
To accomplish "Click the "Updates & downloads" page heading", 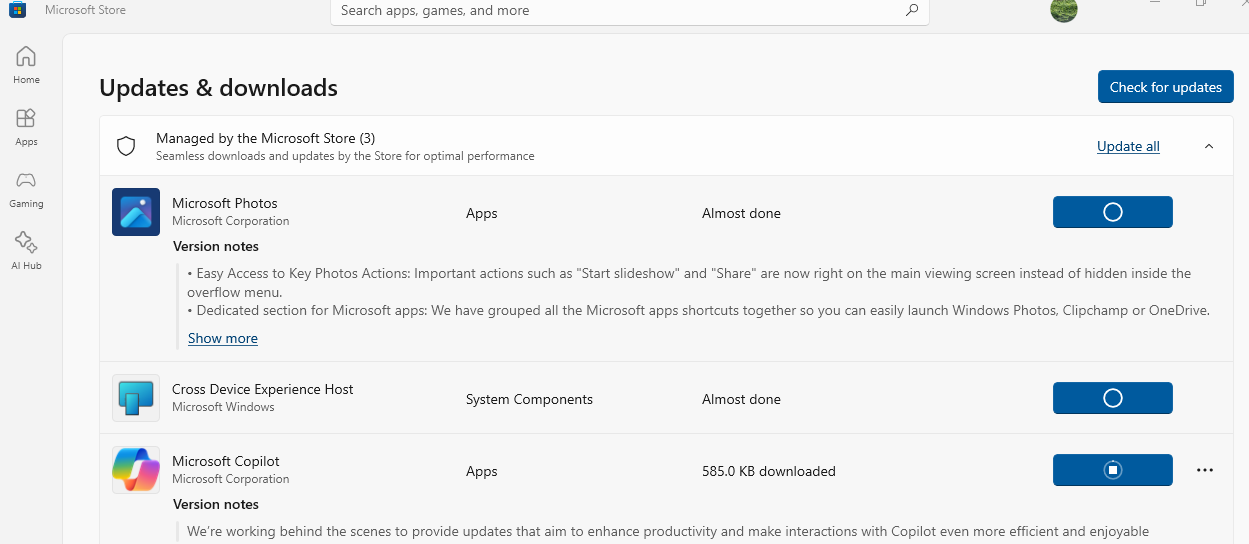I will [x=218, y=88].
